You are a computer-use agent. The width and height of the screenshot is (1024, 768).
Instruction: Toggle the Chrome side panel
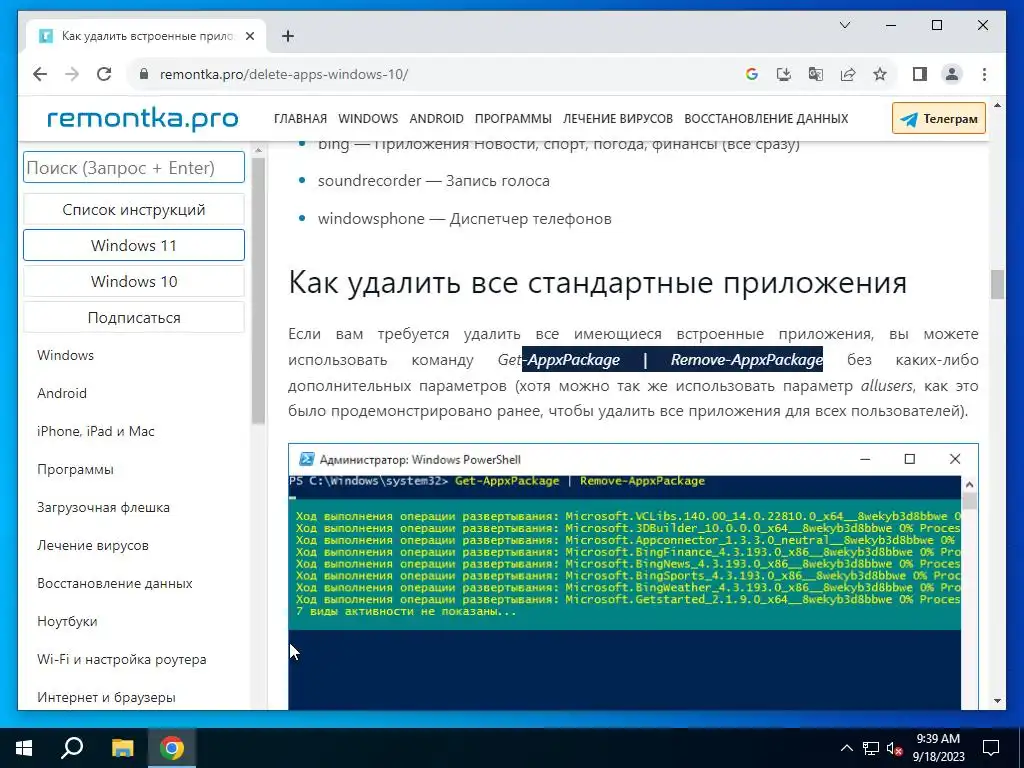tap(920, 74)
